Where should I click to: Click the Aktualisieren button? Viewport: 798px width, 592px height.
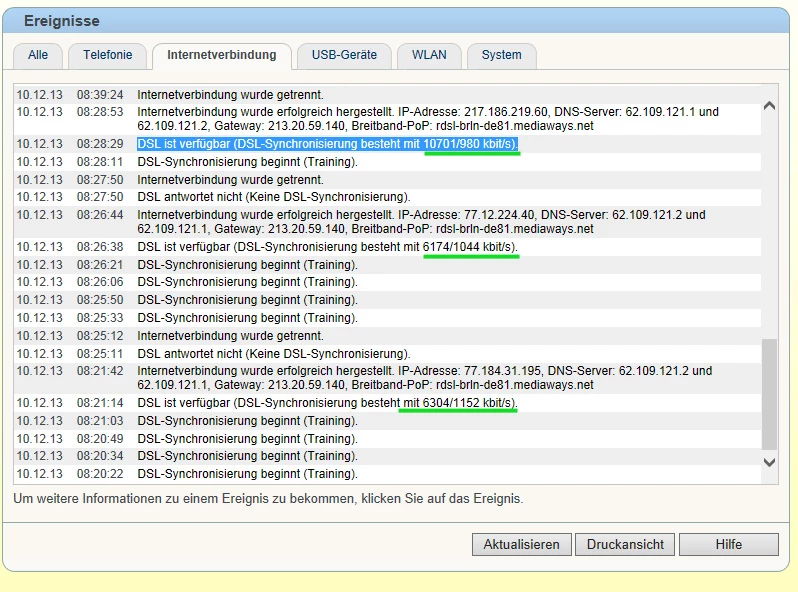pos(521,544)
